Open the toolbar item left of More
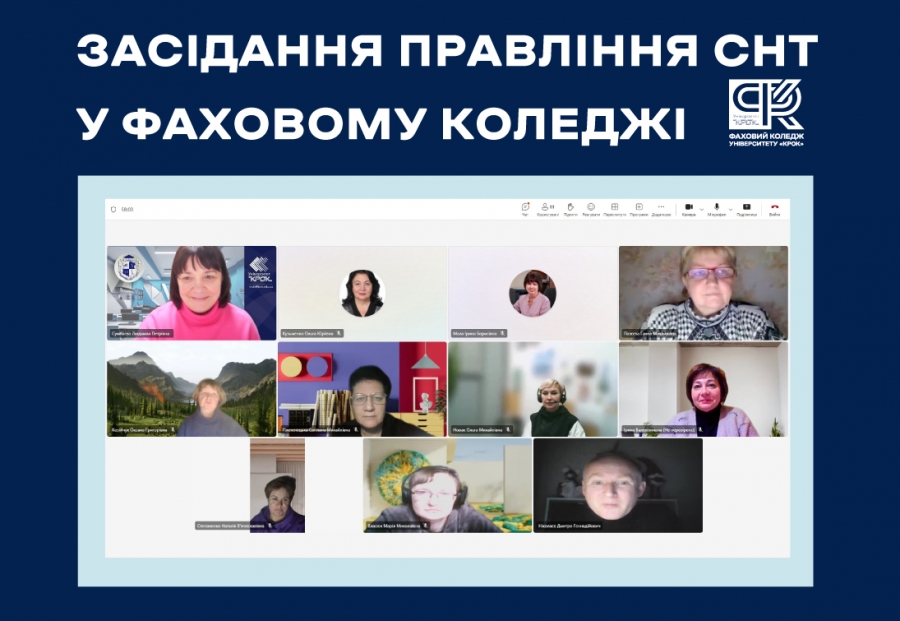The height and width of the screenshot is (621, 900). pyautogui.click(x=639, y=208)
